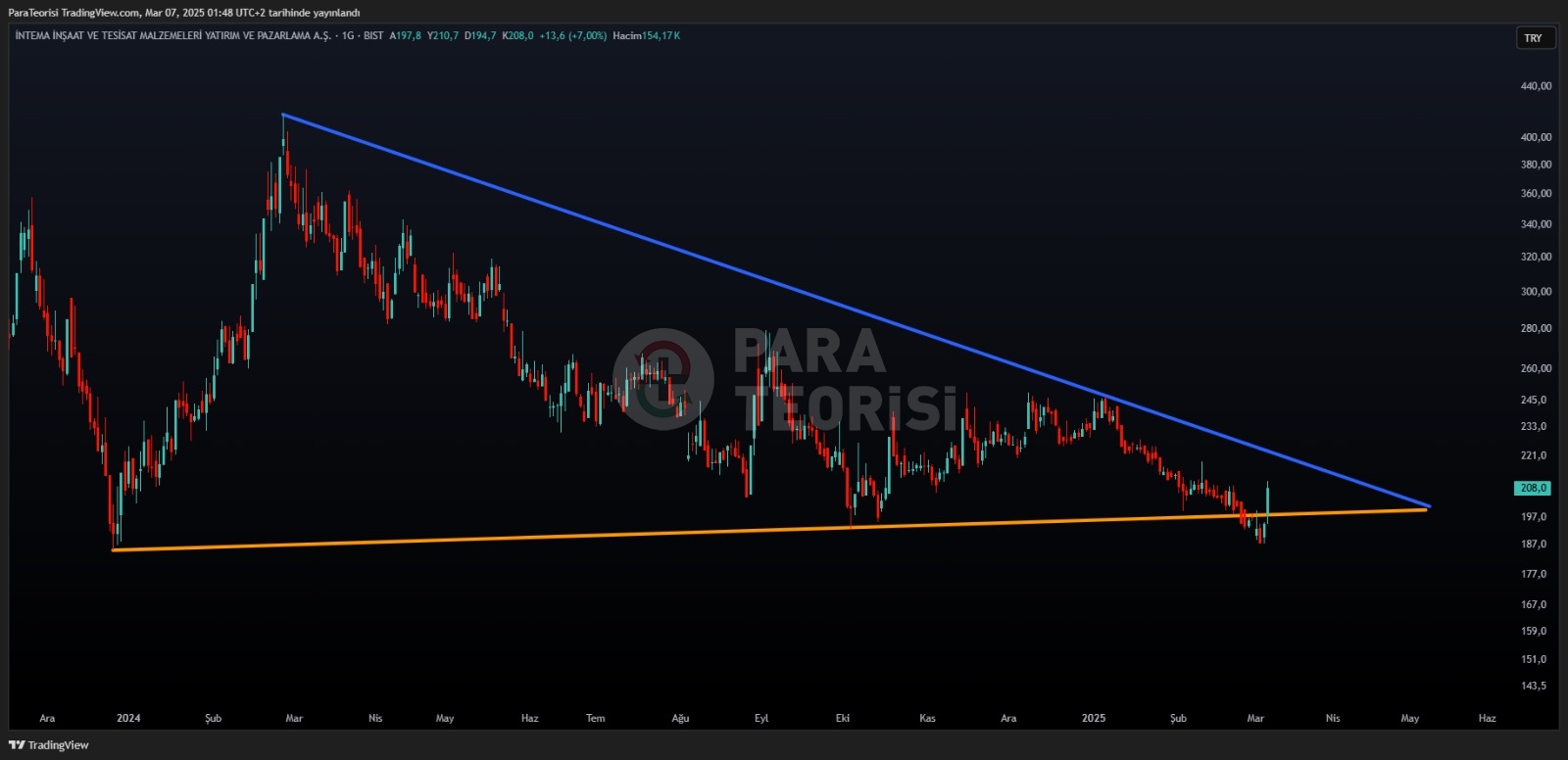1568x760 pixels.
Task: Click the Hacim 154,17K volume label
Action: 646,35
